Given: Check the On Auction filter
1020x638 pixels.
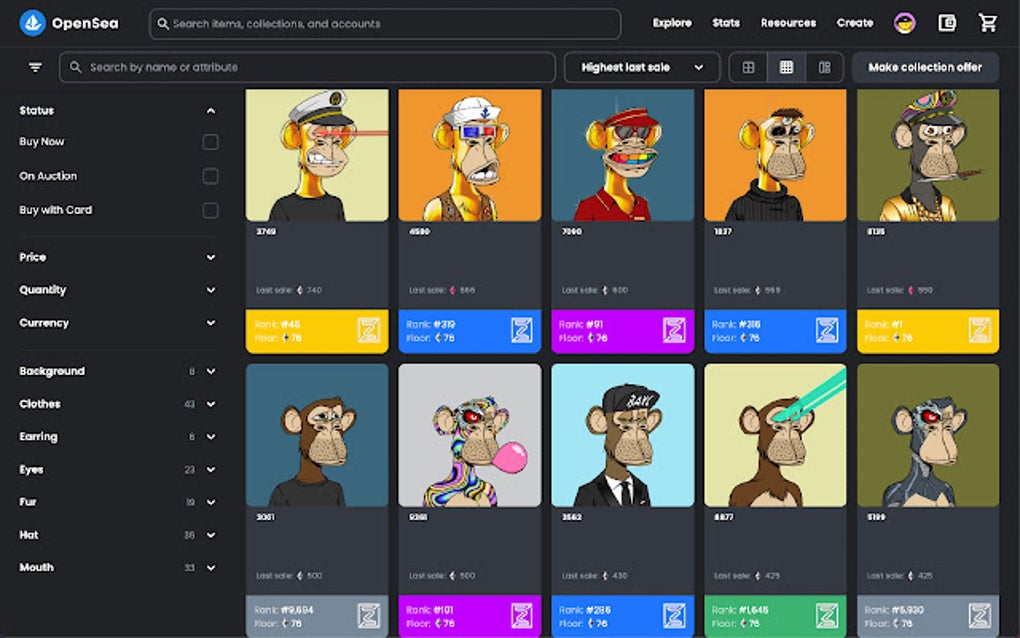Looking at the screenshot, I should click(x=210, y=175).
